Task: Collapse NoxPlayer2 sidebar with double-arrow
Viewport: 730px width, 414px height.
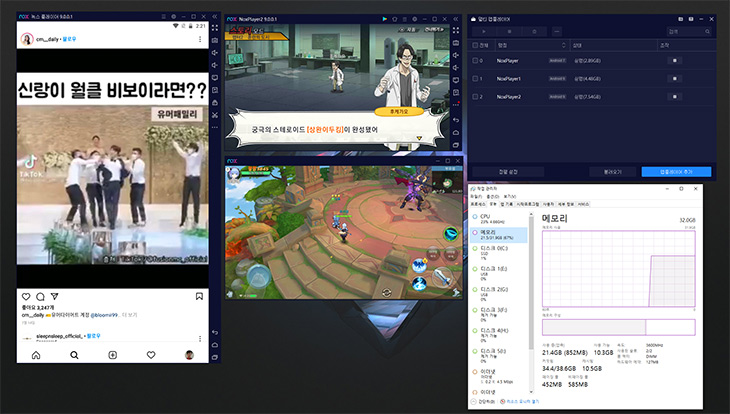Action: coord(456,19)
